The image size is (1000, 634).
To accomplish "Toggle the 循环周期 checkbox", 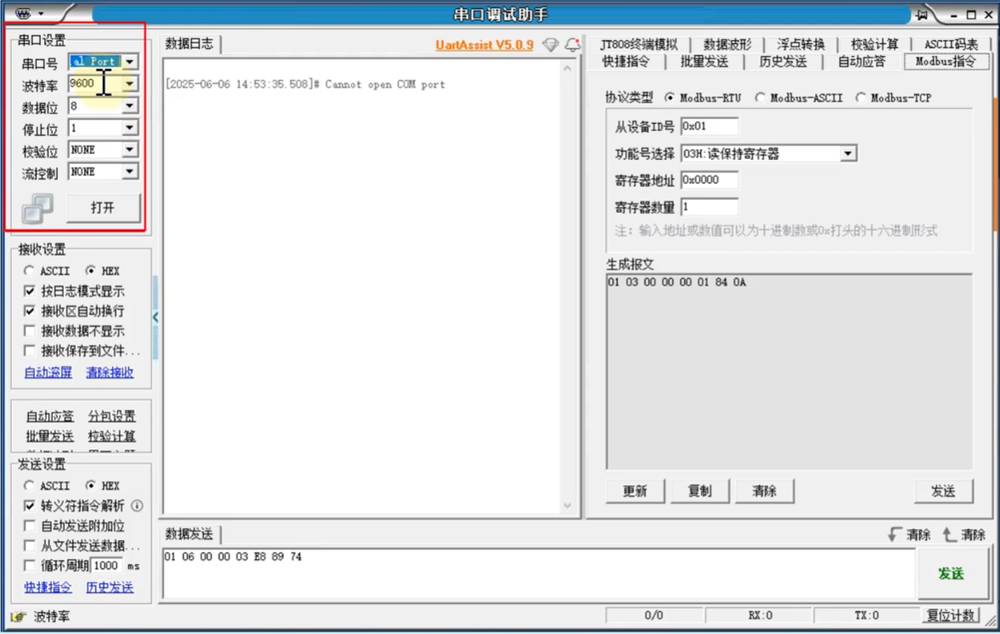I will coord(29,565).
